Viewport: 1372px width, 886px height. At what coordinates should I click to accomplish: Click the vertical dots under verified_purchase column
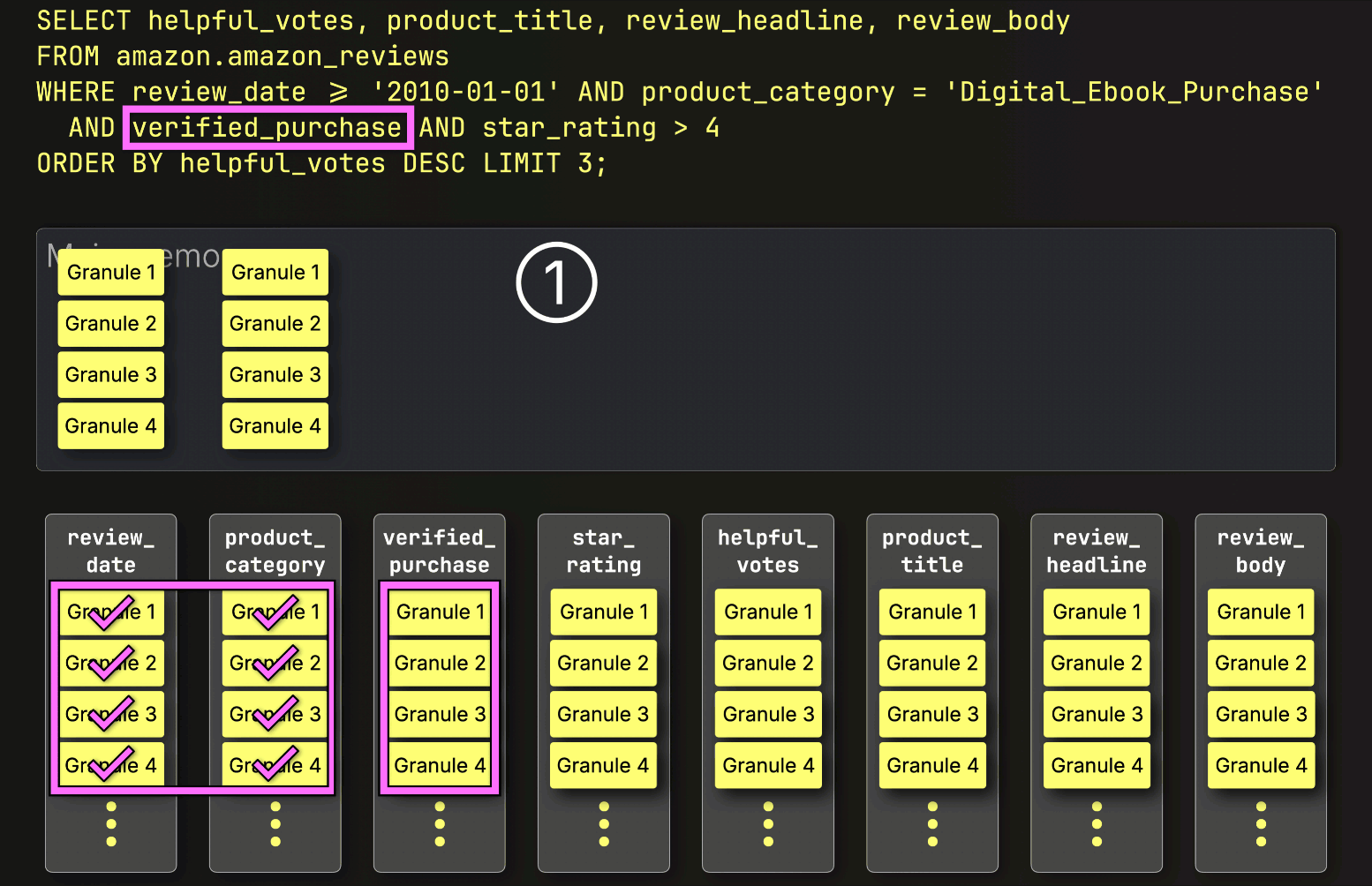(x=440, y=824)
